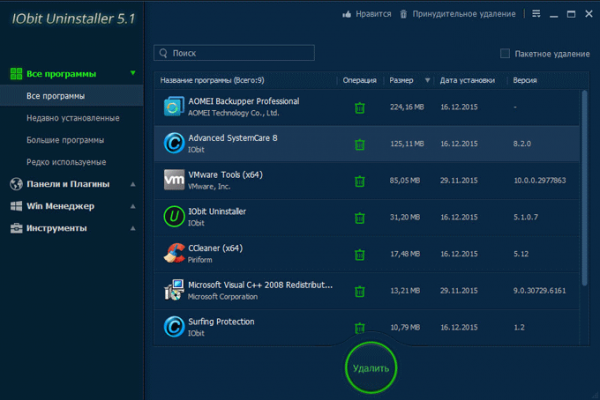The width and height of the screenshot is (600, 400).
Task: Select Все программы sub-item in sidebar
Action: [72, 96]
